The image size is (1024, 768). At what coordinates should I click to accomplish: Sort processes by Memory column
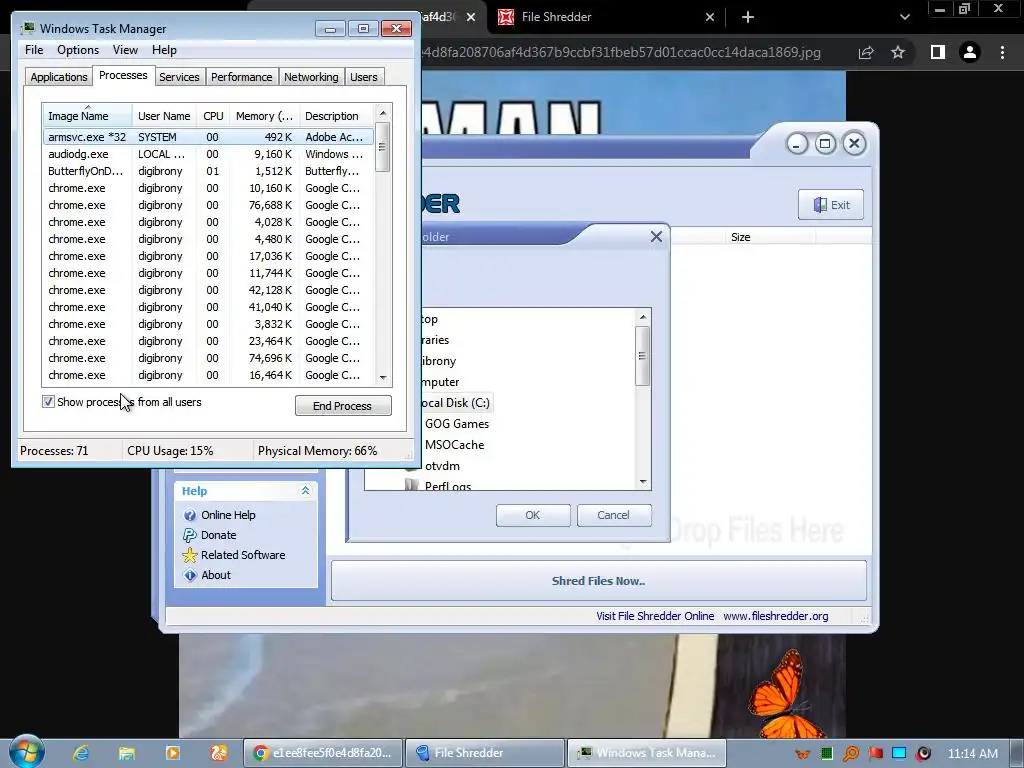tap(264, 116)
